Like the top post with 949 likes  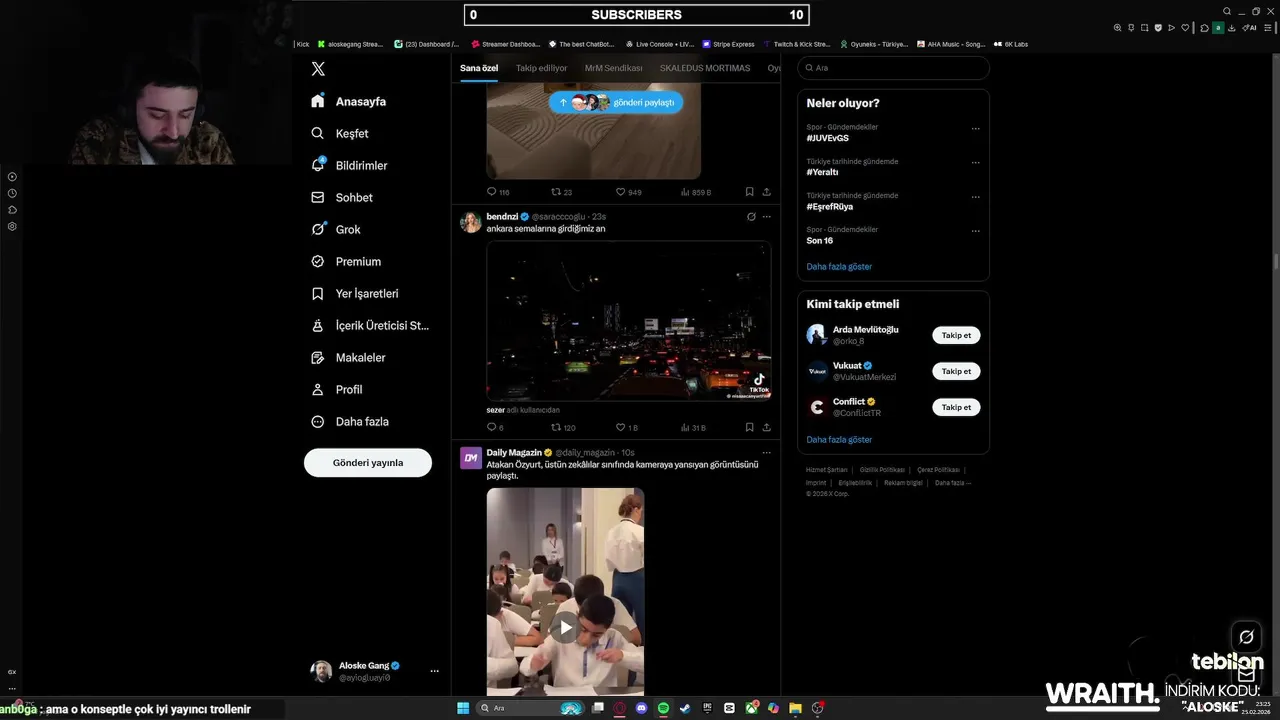(x=628, y=192)
